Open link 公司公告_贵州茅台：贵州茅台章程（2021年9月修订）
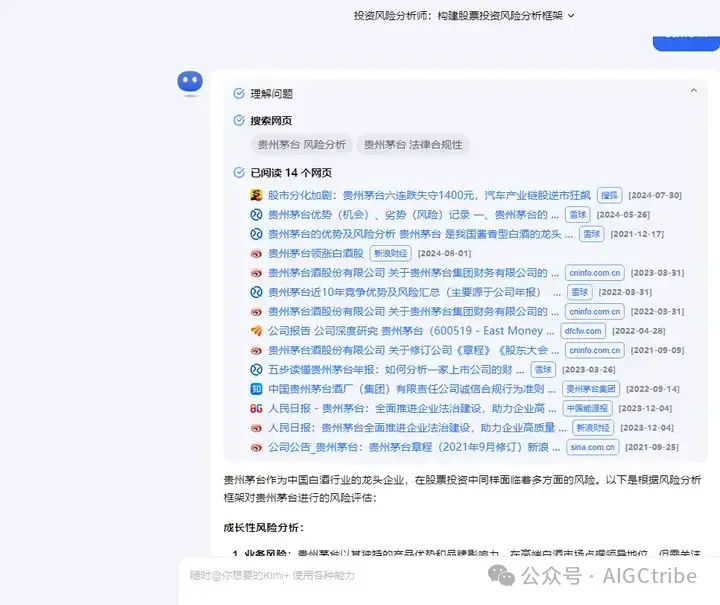The image size is (720, 605). point(414,447)
